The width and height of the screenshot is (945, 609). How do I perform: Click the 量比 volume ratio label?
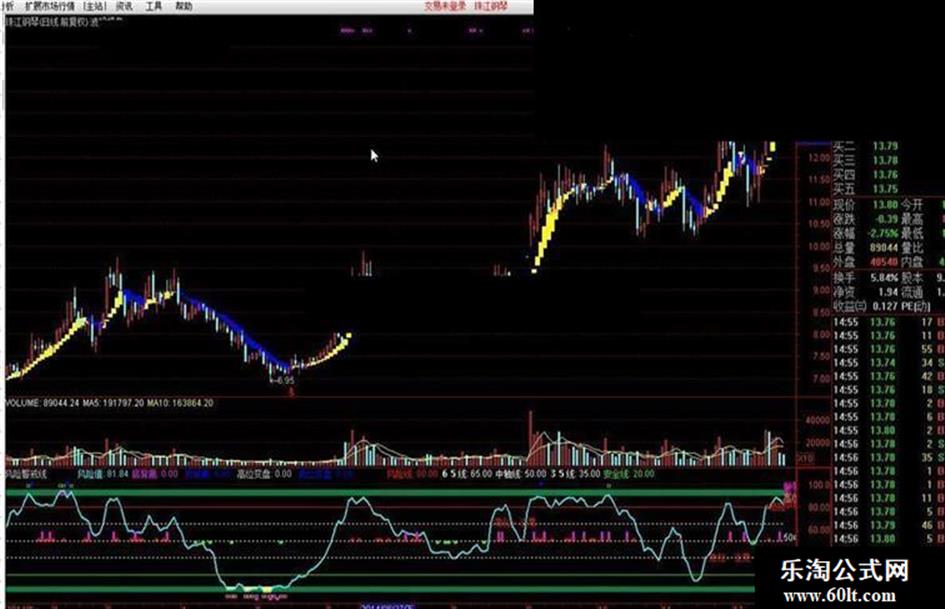click(x=912, y=248)
